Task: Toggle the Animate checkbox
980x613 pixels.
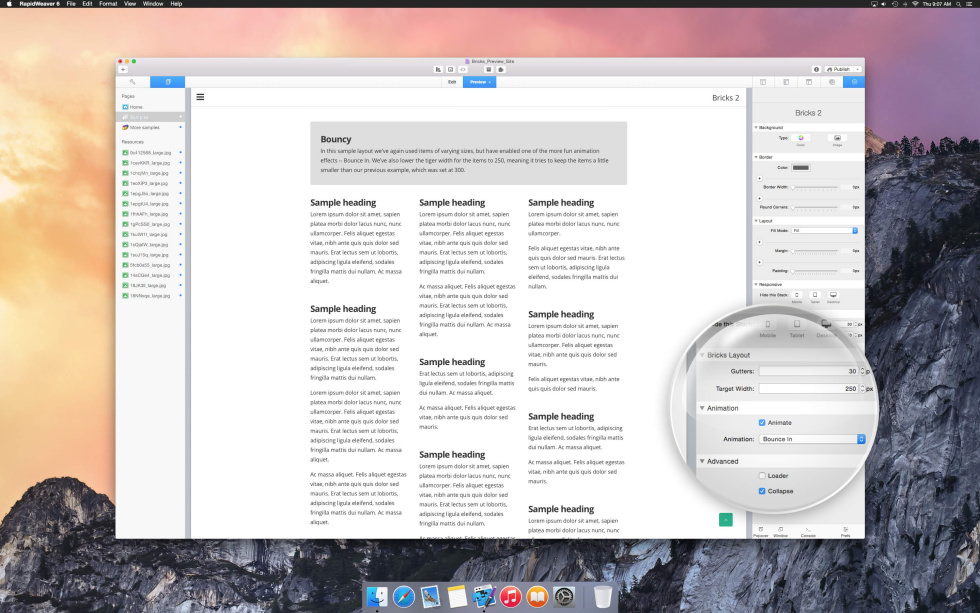Action: coord(762,422)
